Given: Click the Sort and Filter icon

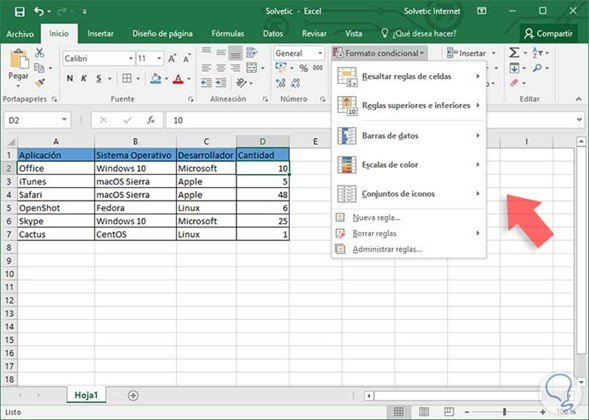Looking at the screenshot, I should pyautogui.click(x=538, y=53).
